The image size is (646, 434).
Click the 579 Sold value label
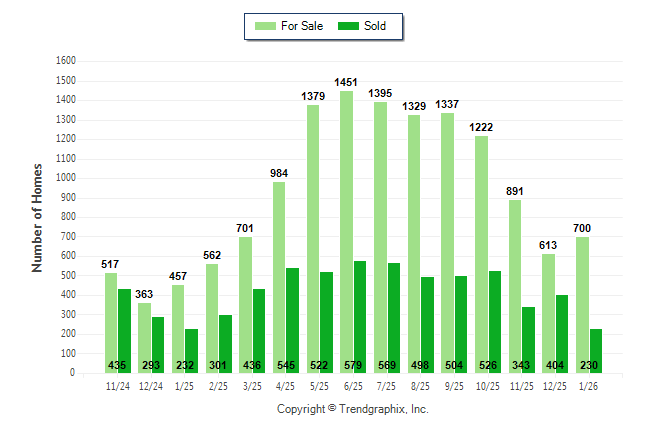pyautogui.click(x=360, y=365)
